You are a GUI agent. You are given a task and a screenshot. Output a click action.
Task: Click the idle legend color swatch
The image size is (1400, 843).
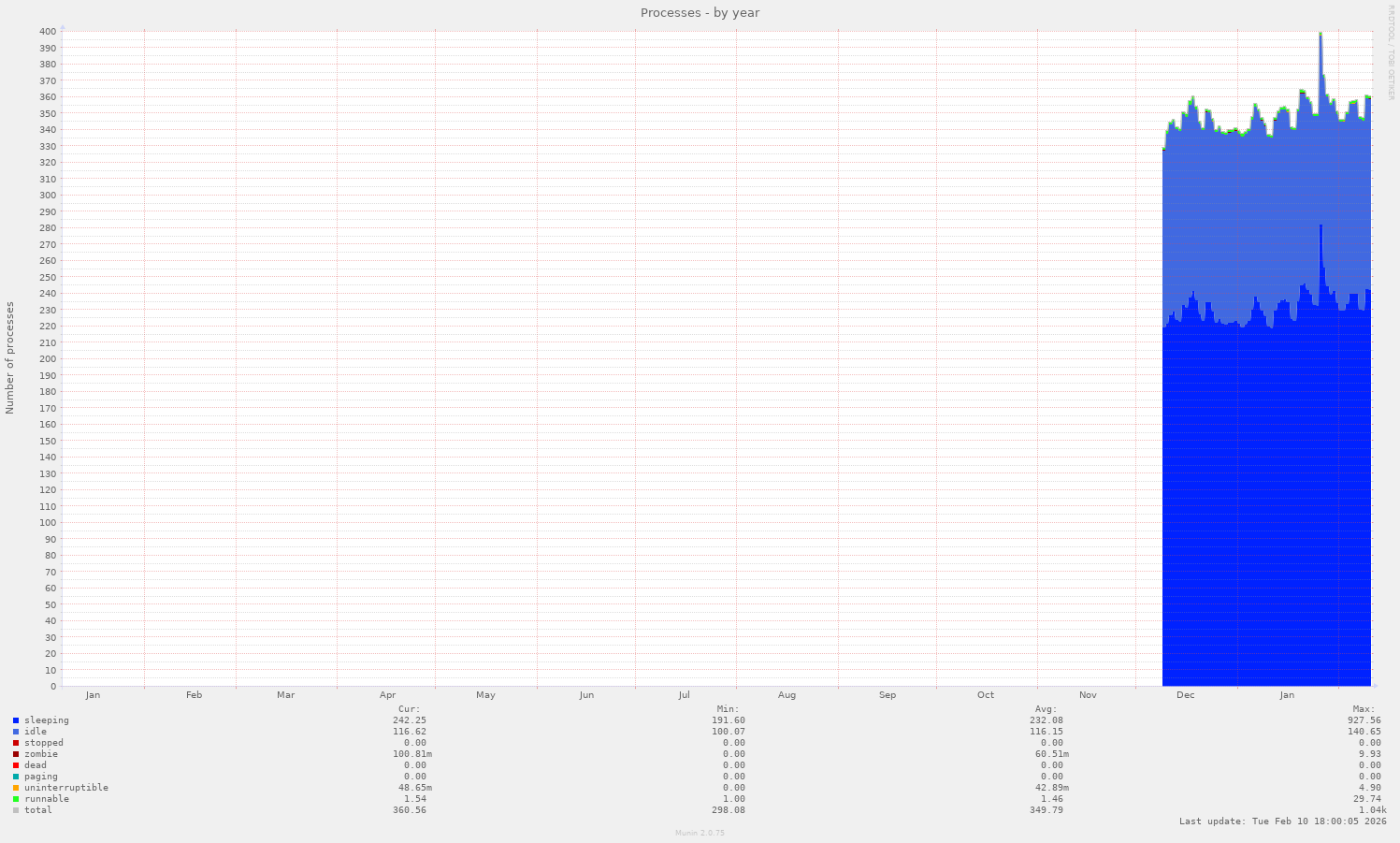coord(16,732)
